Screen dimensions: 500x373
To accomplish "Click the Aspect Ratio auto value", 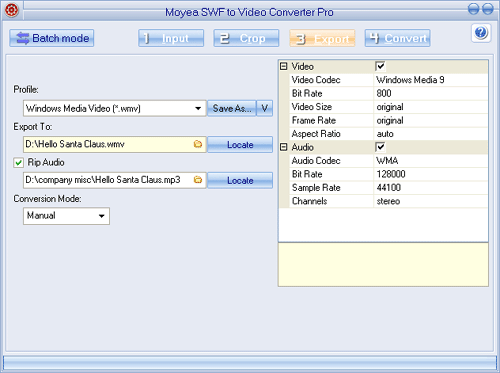I will pyautogui.click(x=385, y=134).
